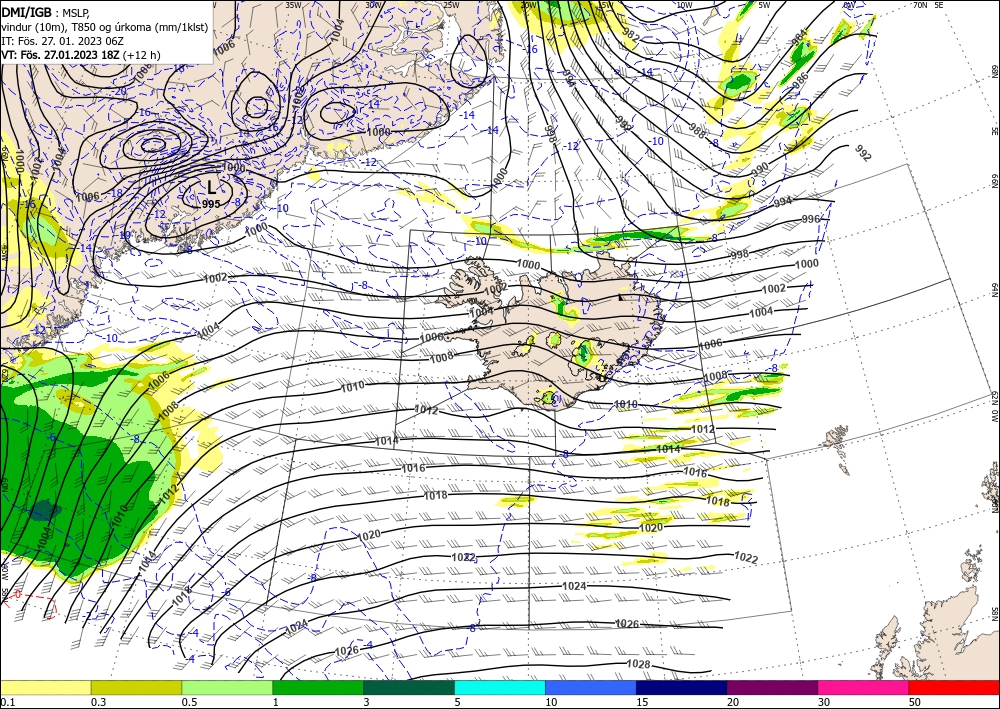This screenshot has height=709, width=1000.
Task: Click the '995' low pressure value label
Action: (x=211, y=204)
